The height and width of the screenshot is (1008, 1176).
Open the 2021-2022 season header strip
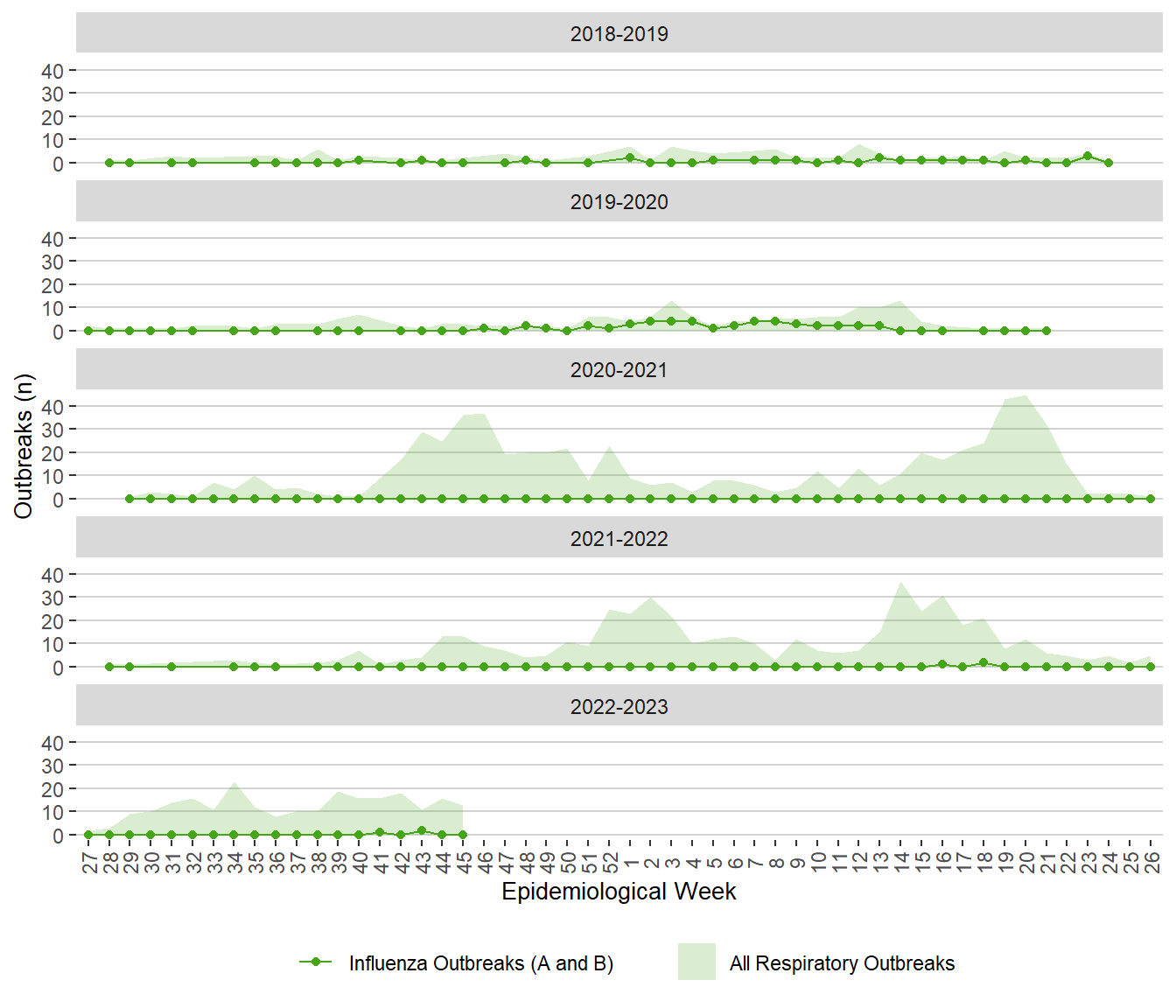coord(619,538)
